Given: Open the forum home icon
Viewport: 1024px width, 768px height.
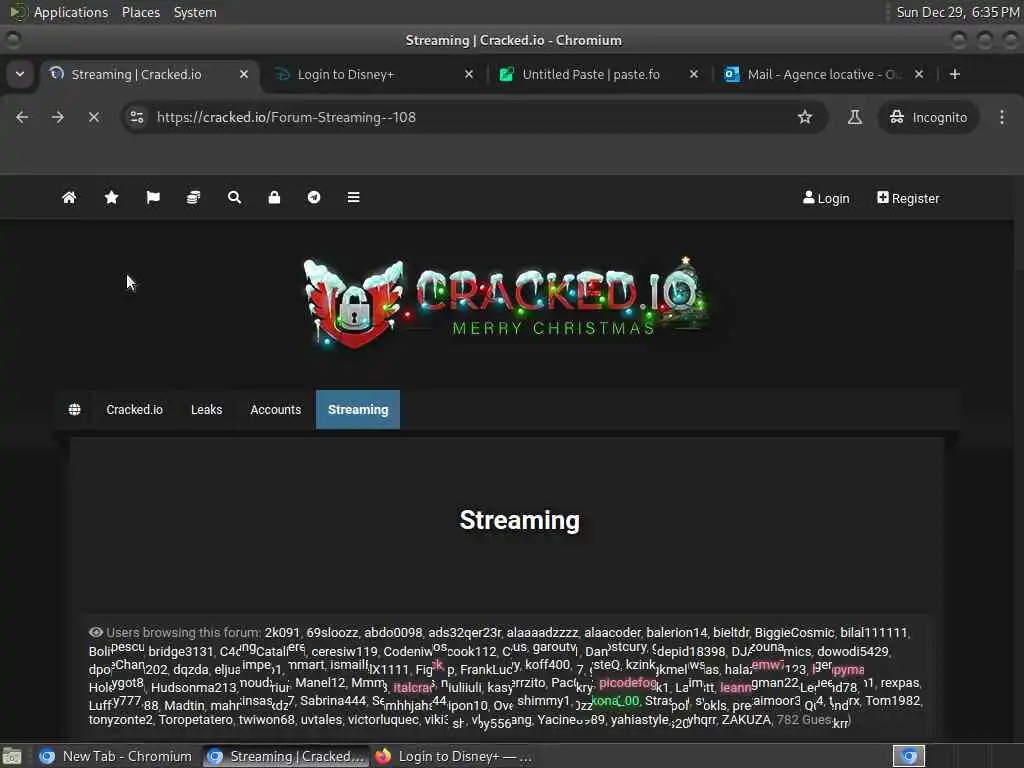Looking at the screenshot, I should pyautogui.click(x=69, y=197).
